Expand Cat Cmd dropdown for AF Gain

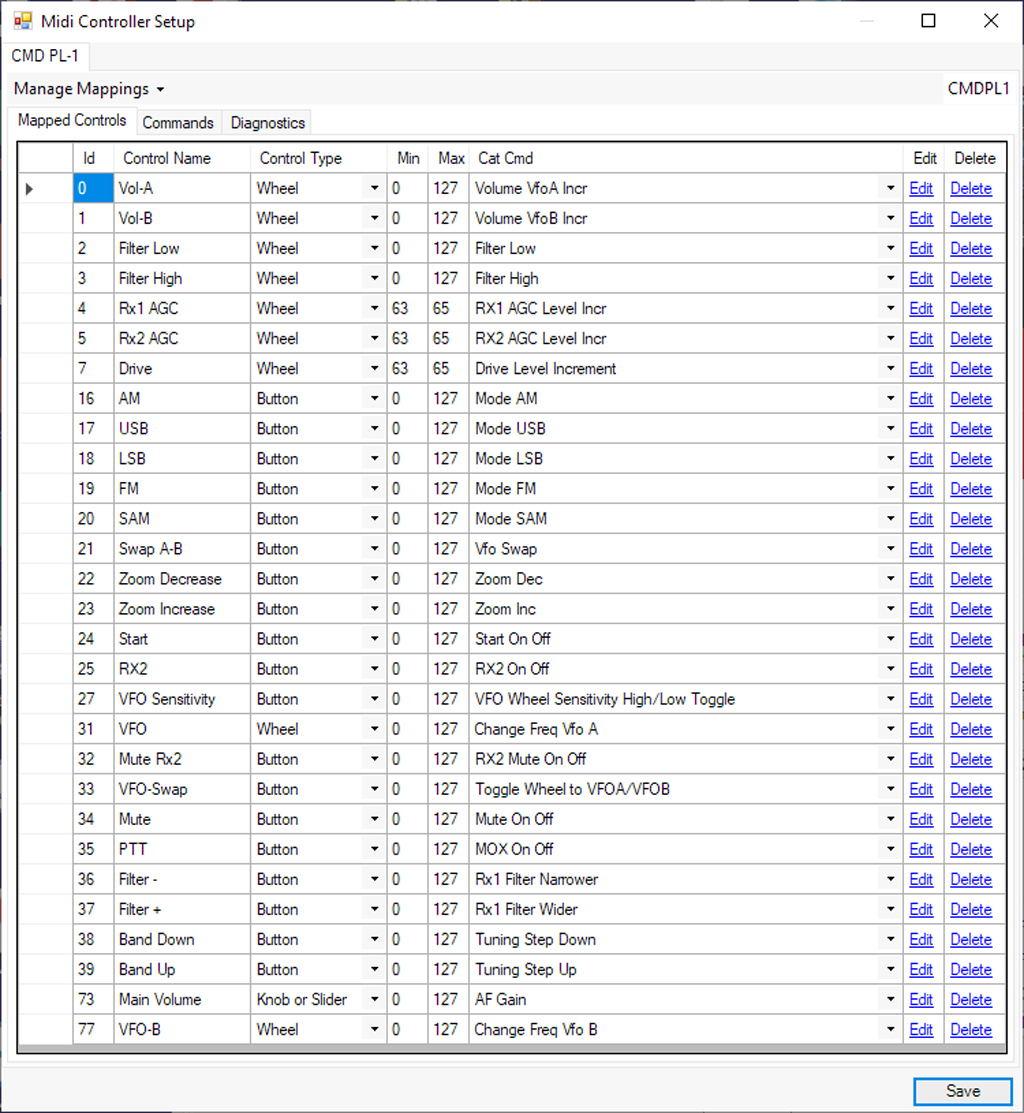tap(890, 999)
